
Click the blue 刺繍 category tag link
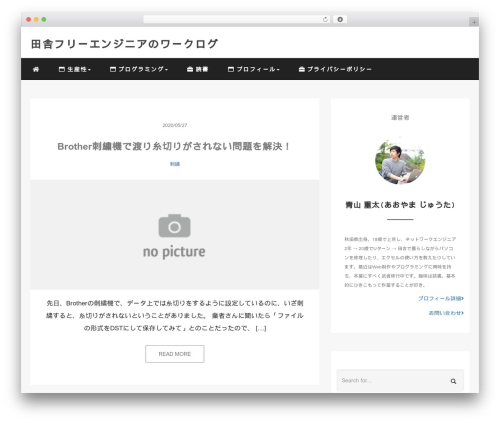(175, 164)
